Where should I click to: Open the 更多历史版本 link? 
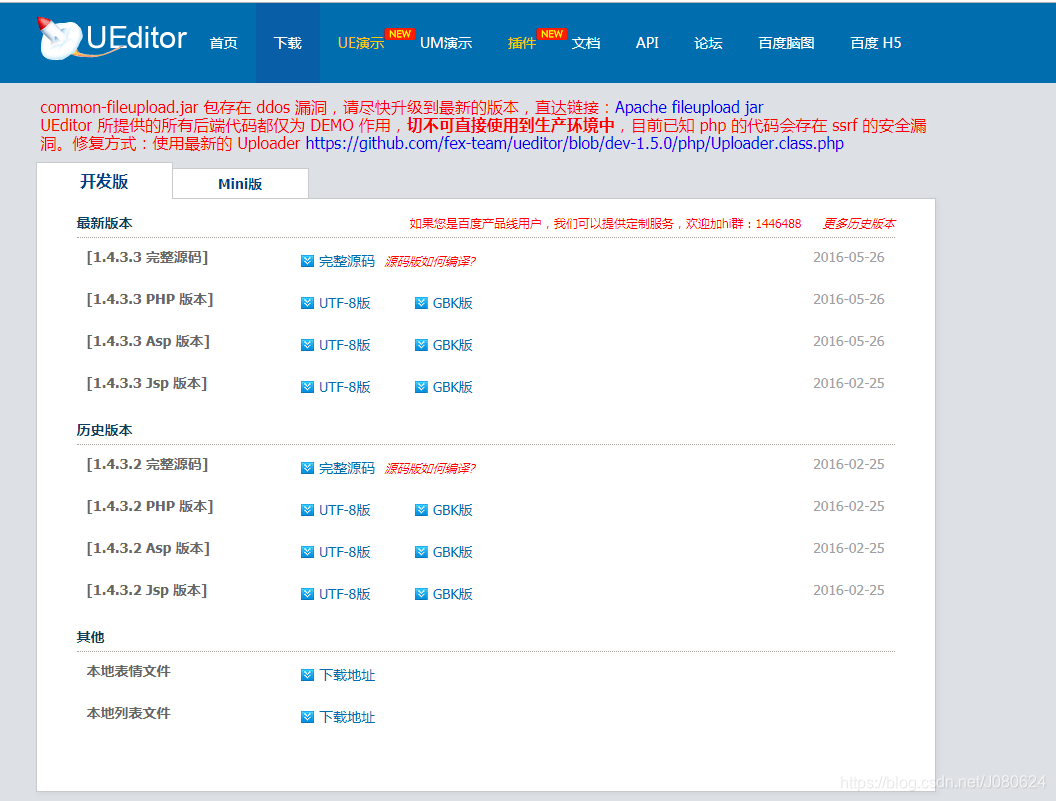click(x=859, y=224)
